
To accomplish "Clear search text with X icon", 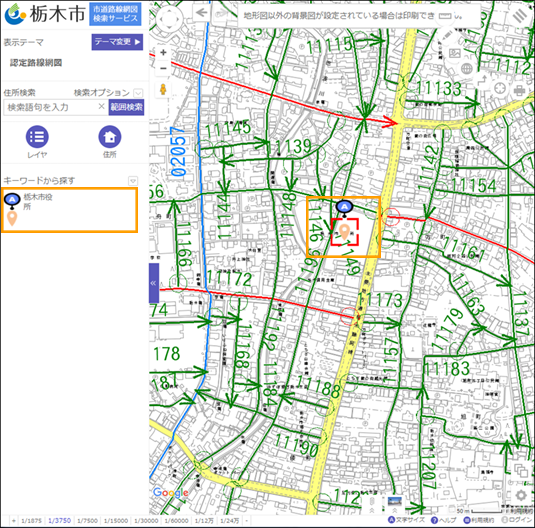I will click(101, 107).
